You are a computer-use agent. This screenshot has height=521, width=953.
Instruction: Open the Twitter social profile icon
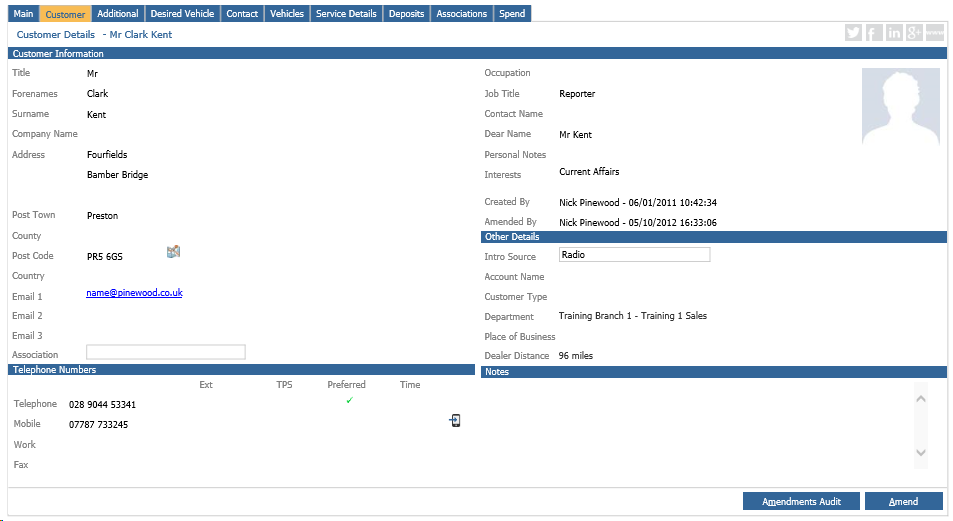(853, 33)
